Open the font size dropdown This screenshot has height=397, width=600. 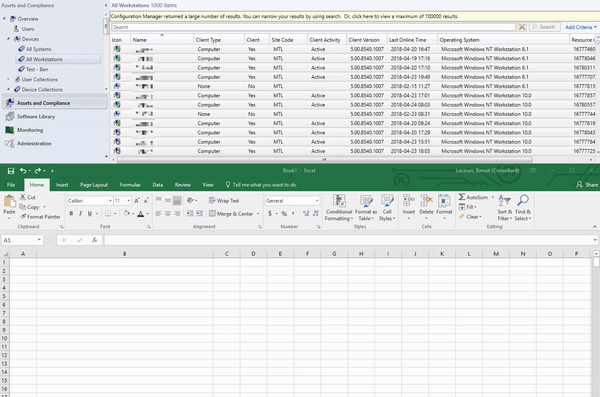pyautogui.click(x=129, y=201)
